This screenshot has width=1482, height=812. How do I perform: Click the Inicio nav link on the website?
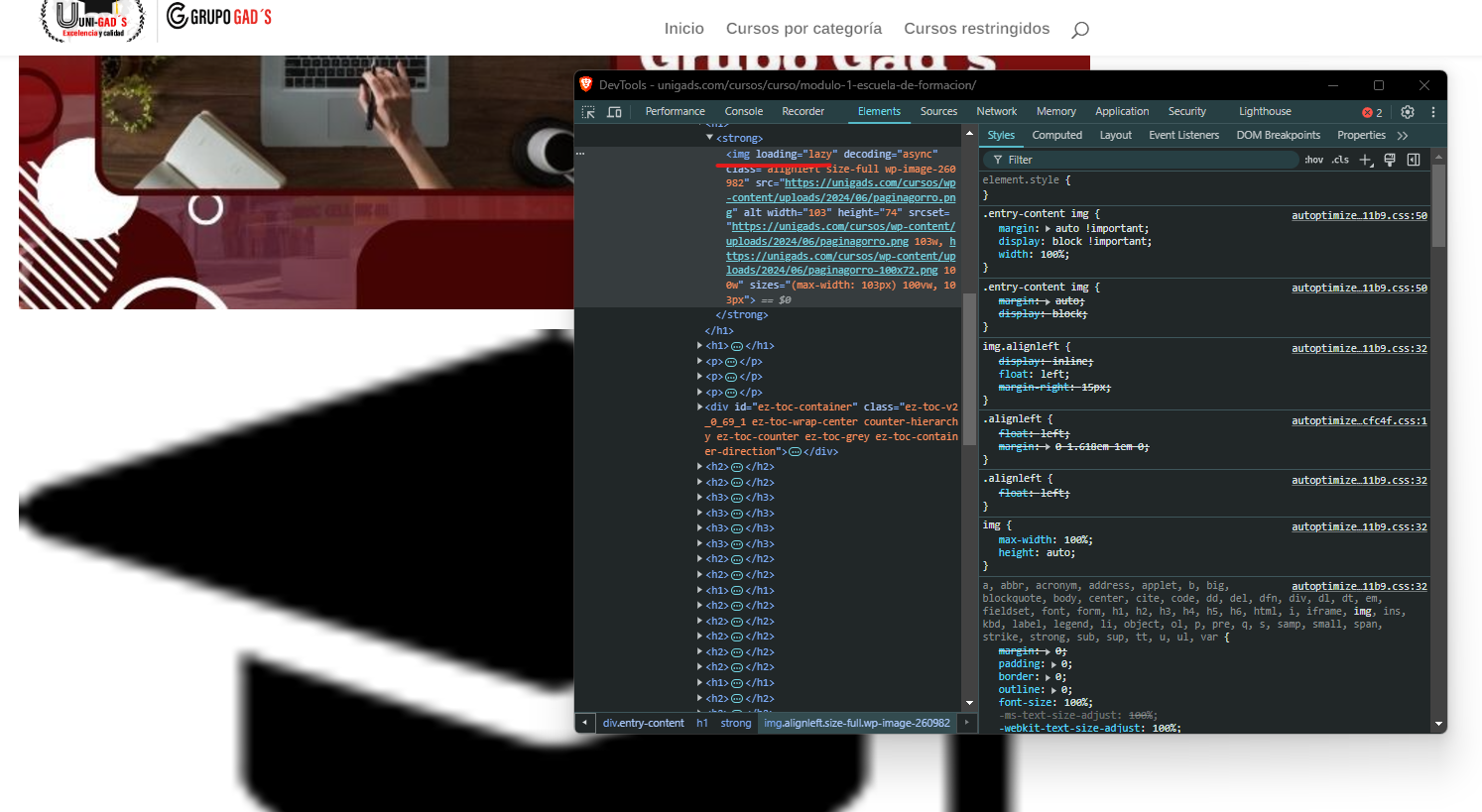684,29
